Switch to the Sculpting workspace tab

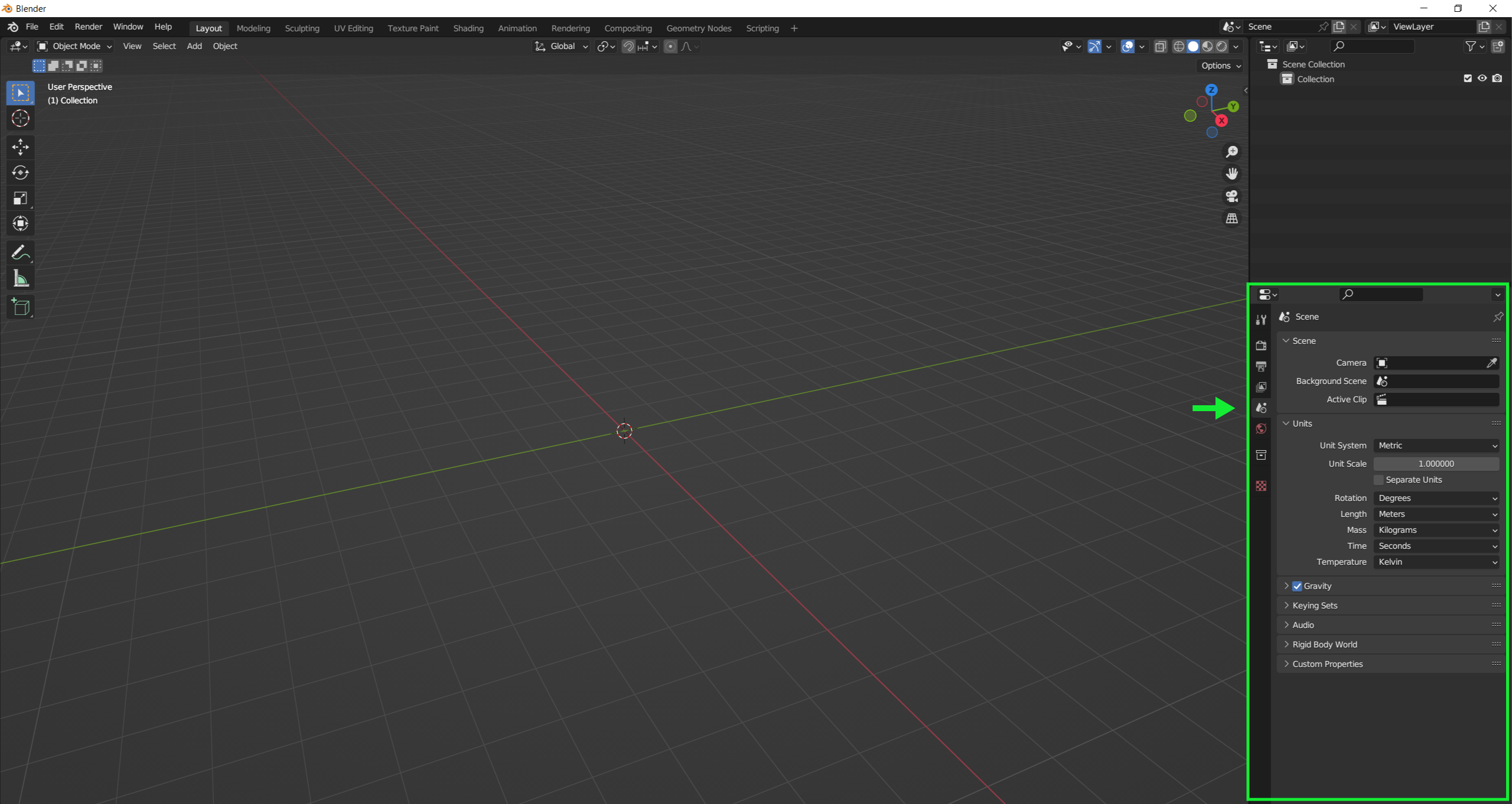tap(302, 28)
